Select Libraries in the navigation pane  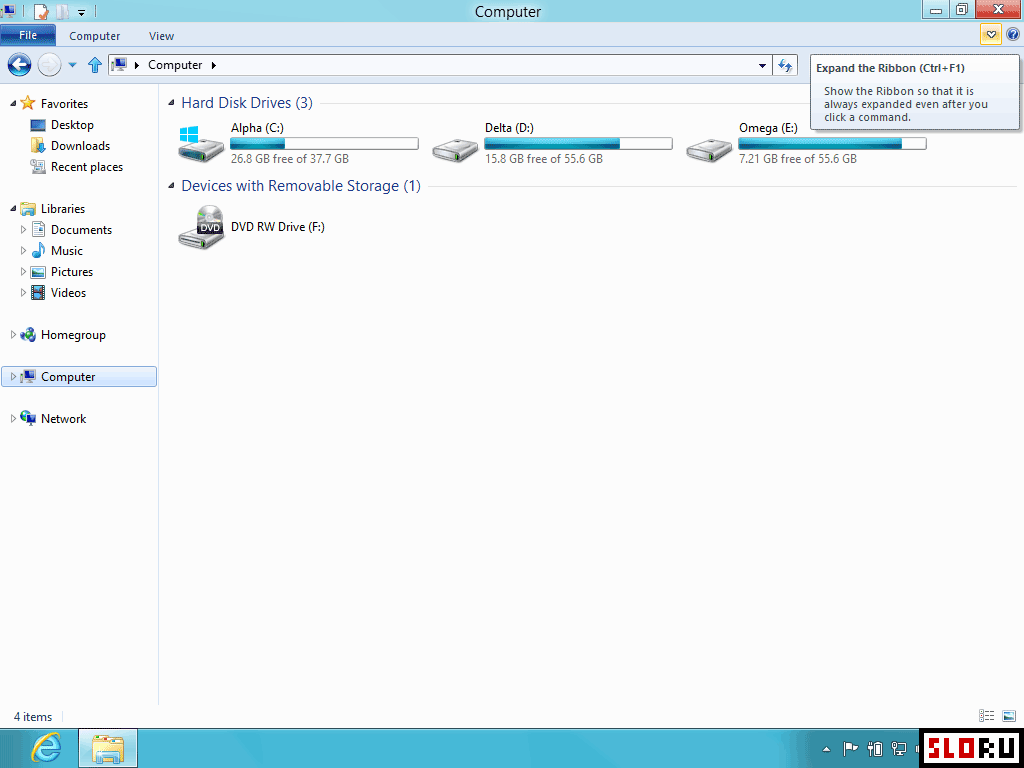(63, 209)
